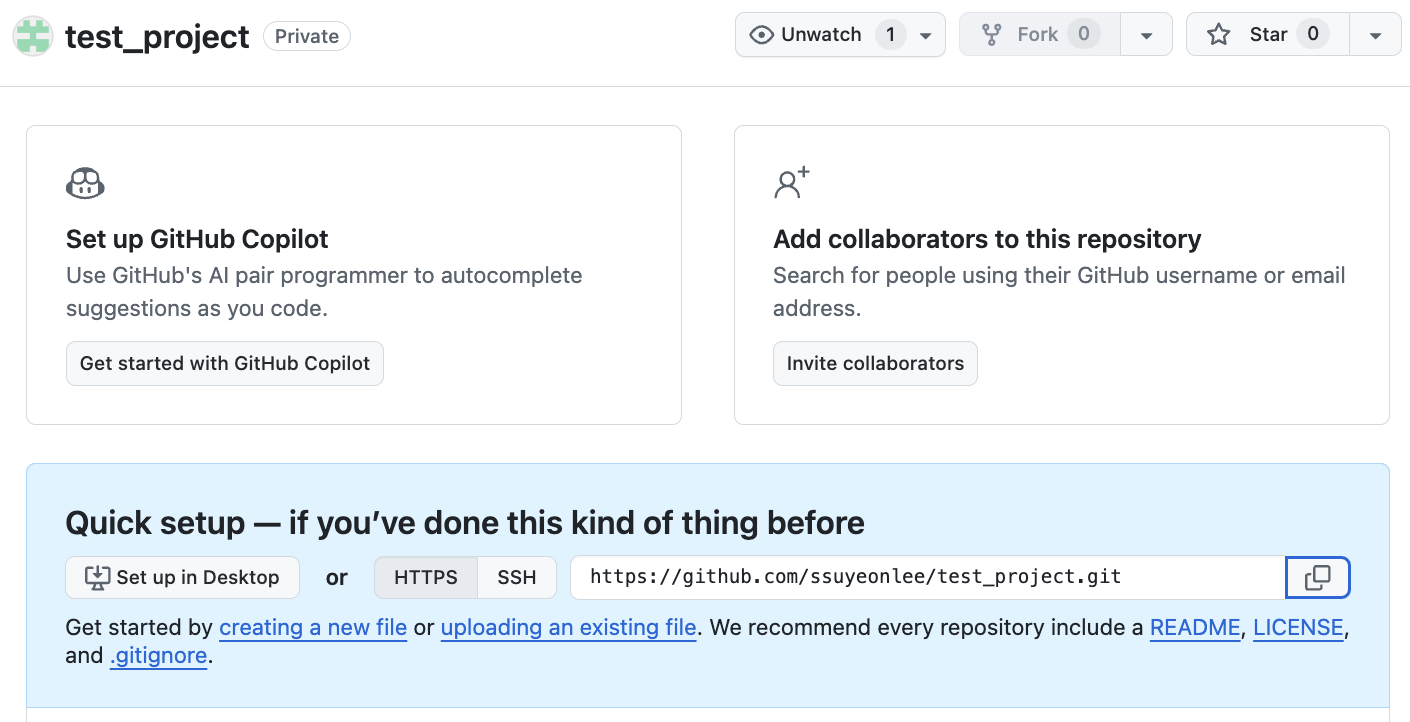Click the desktop download icon

coord(97,578)
